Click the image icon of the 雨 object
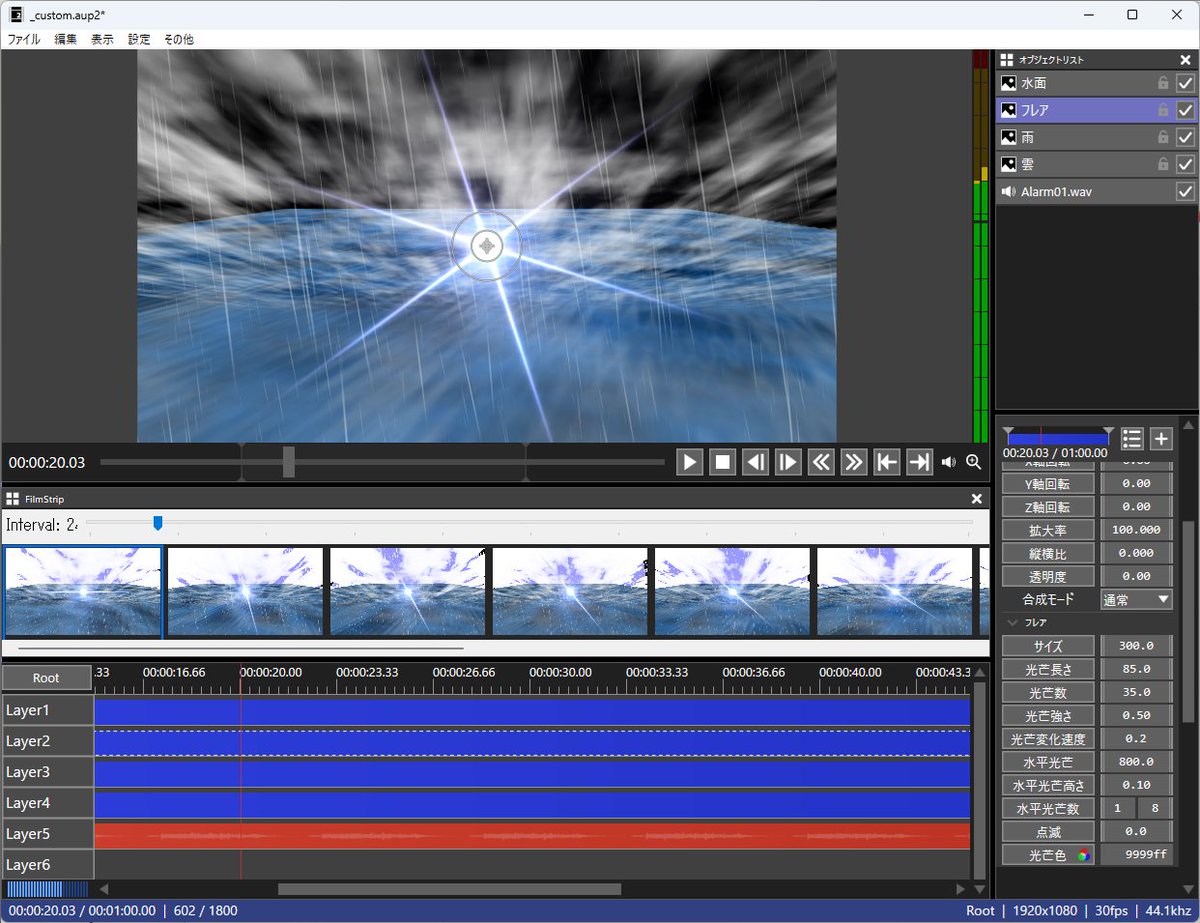 1009,137
